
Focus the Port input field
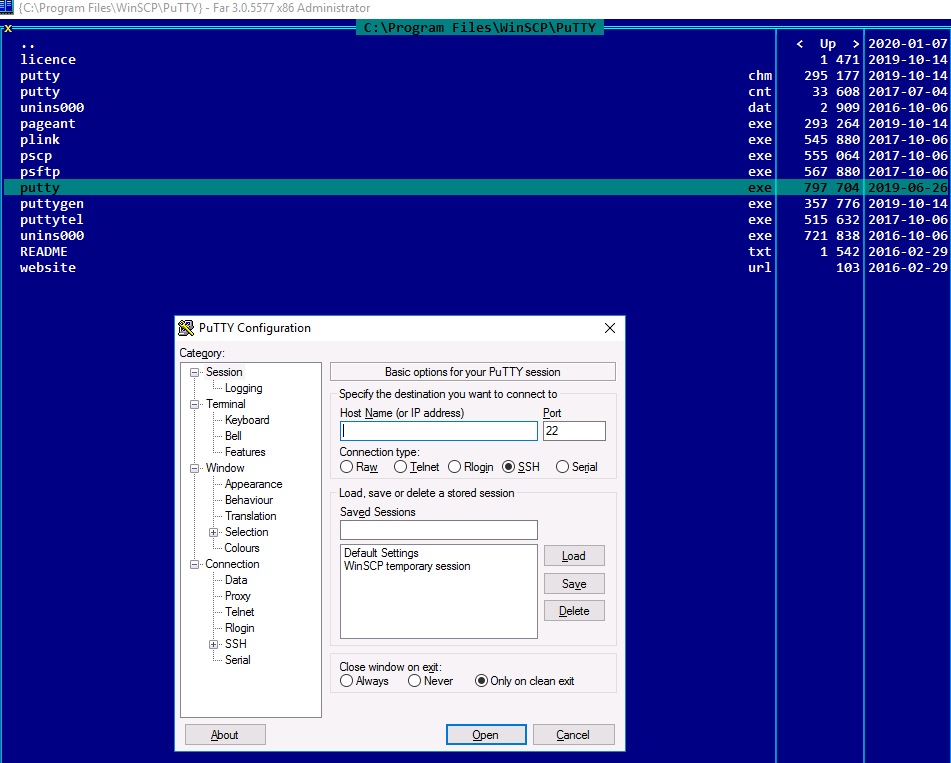574,431
